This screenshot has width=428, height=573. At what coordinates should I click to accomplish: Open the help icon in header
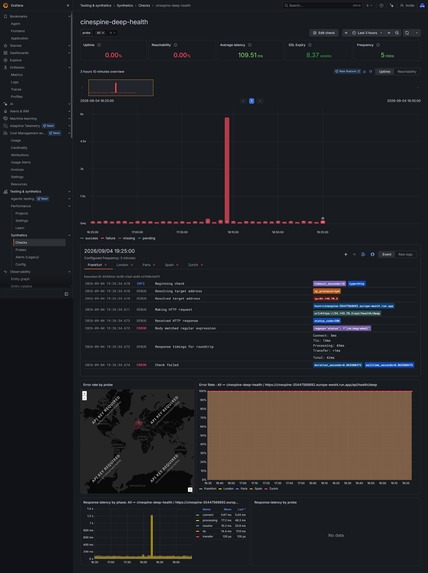coord(381,5)
